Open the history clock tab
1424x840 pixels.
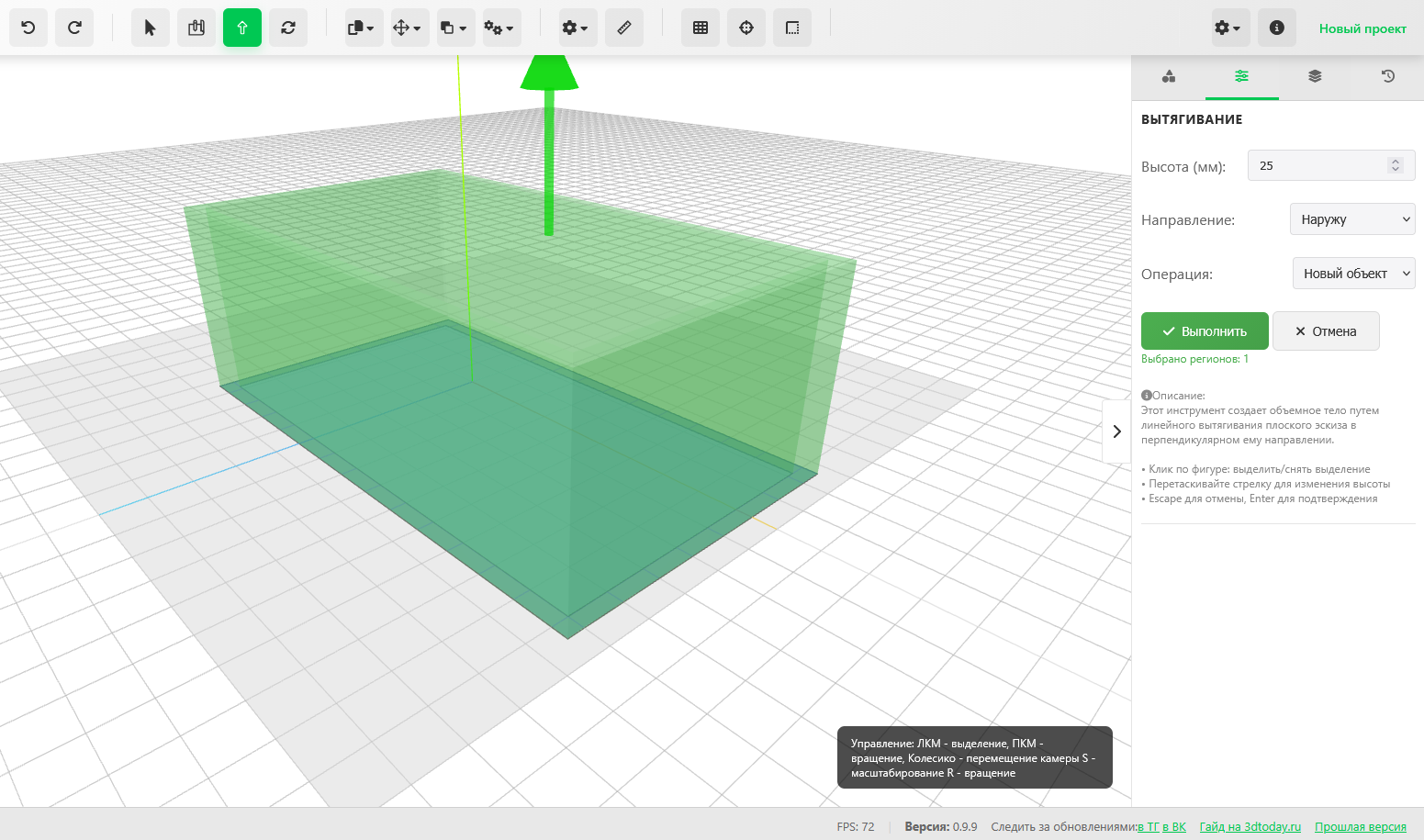(1388, 76)
